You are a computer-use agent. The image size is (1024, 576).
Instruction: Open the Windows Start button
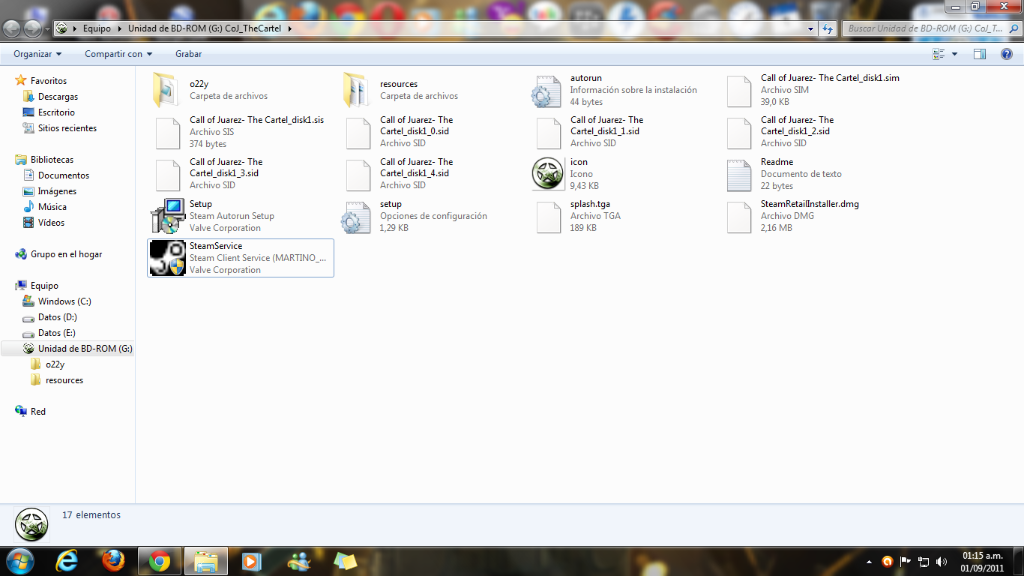[x=20, y=562]
